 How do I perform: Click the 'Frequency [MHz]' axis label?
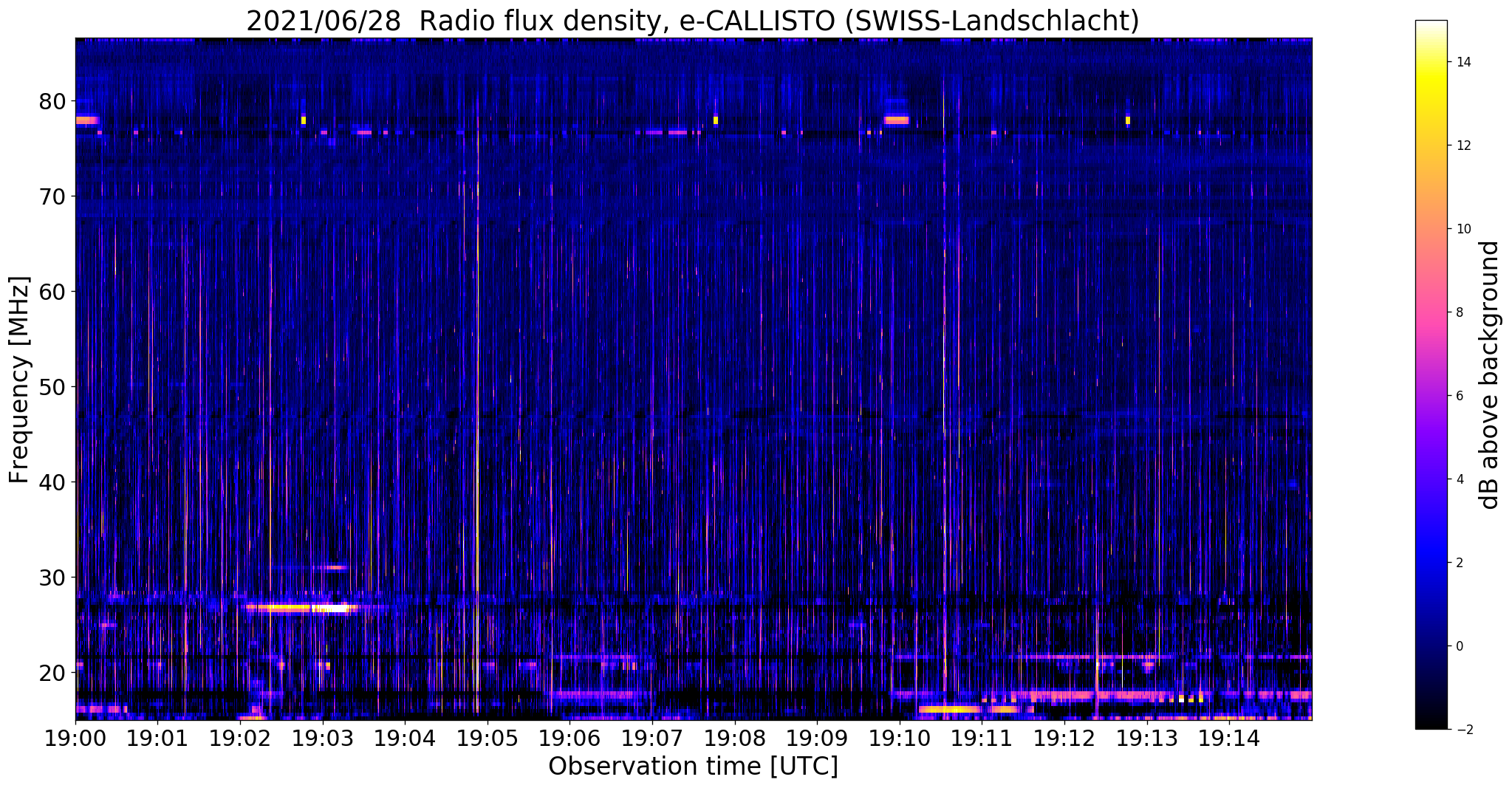[x=19, y=380]
